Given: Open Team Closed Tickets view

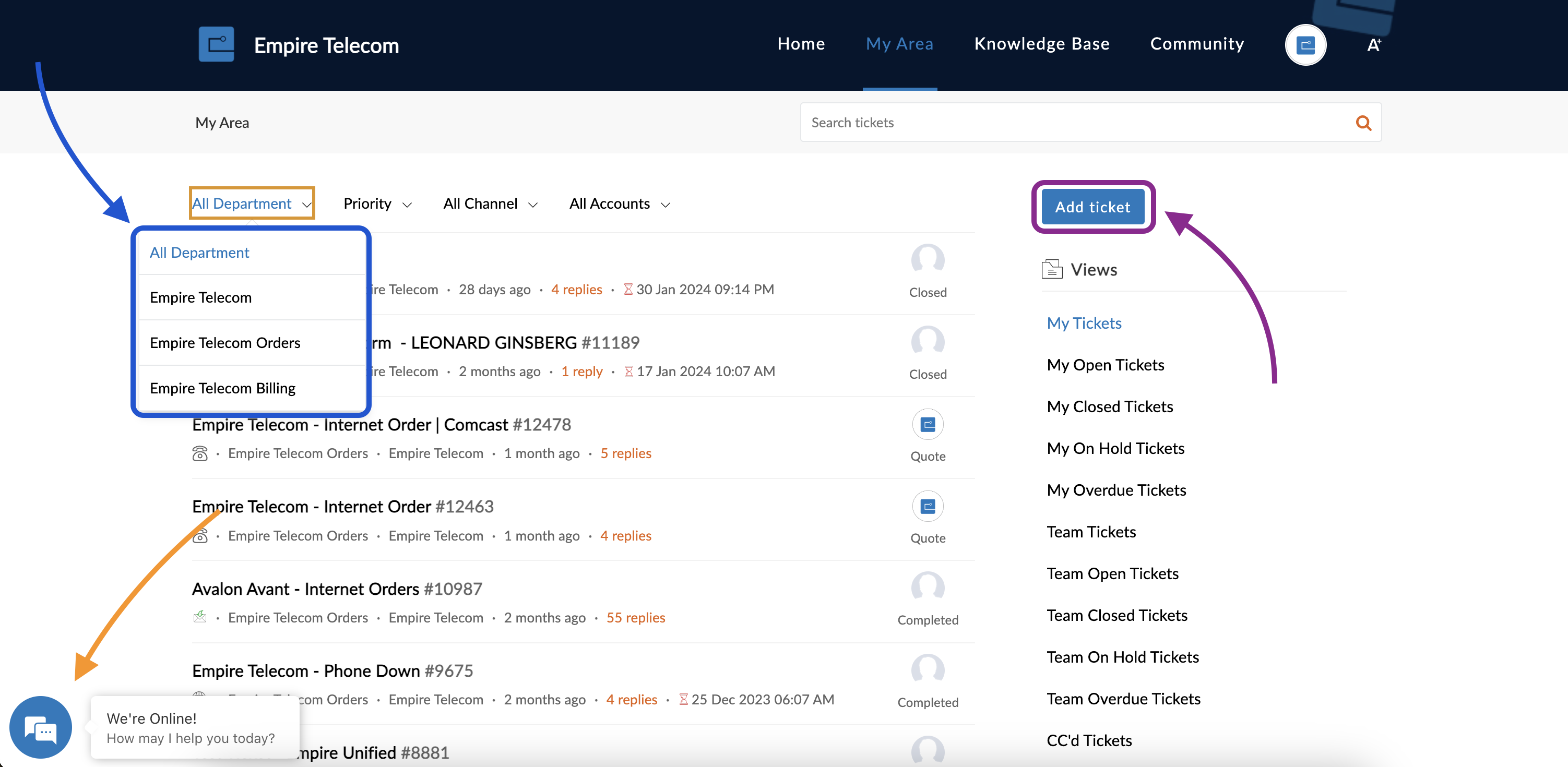Looking at the screenshot, I should tap(1117, 616).
